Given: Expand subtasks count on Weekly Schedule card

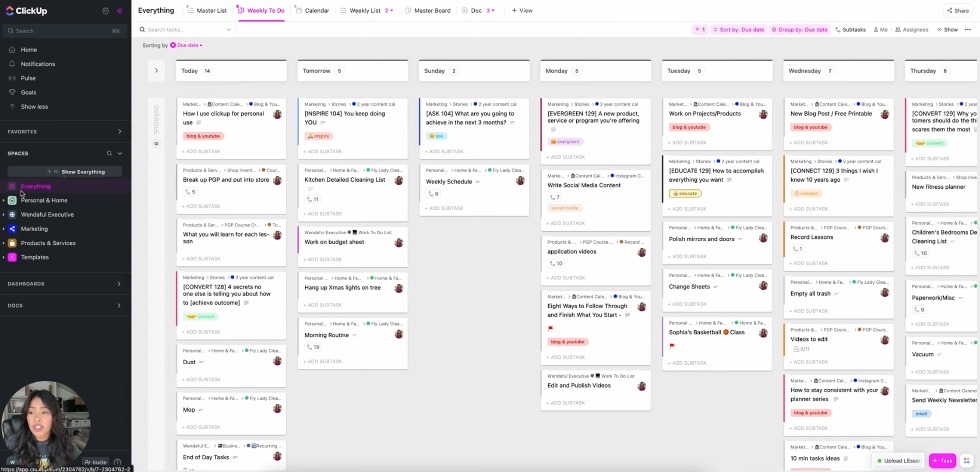Looking at the screenshot, I should click(x=432, y=194).
